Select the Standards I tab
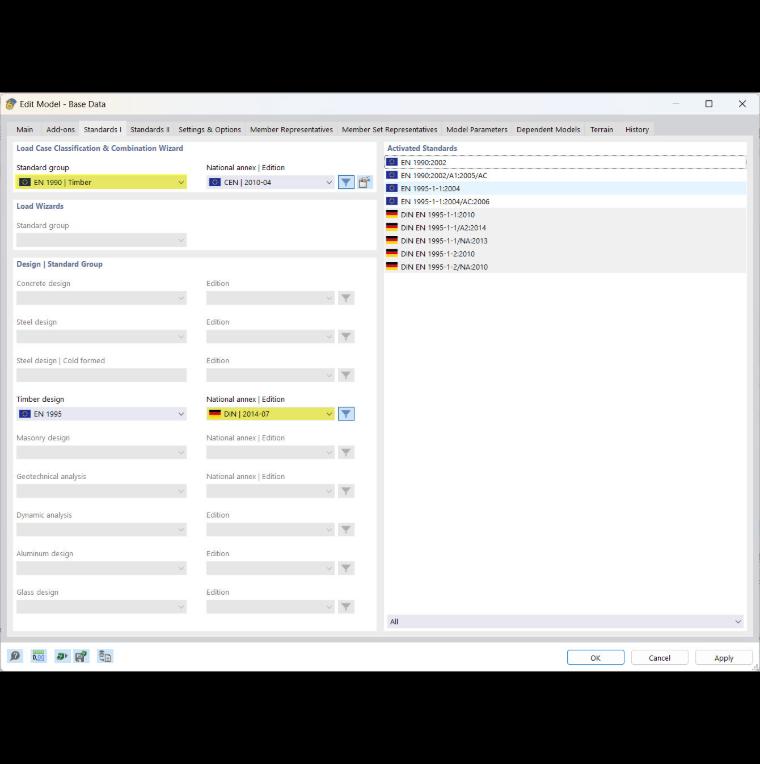760x764 pixels. pyautogui.click(x=102, y=129)
